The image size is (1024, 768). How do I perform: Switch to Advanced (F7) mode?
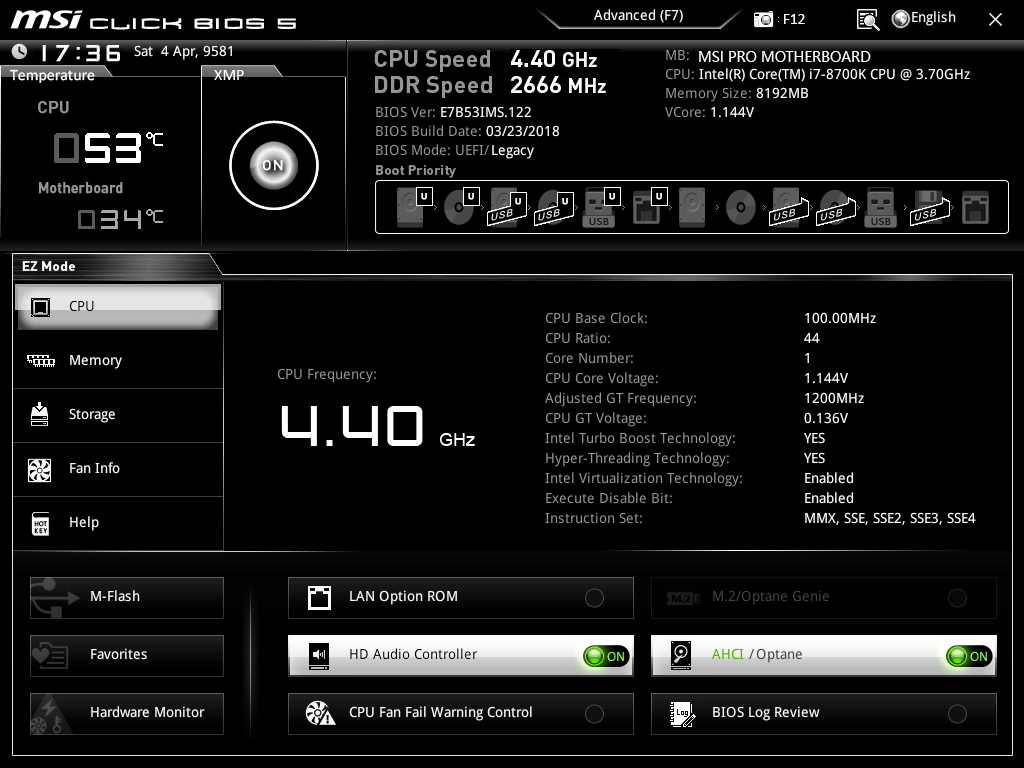(638, 16)
